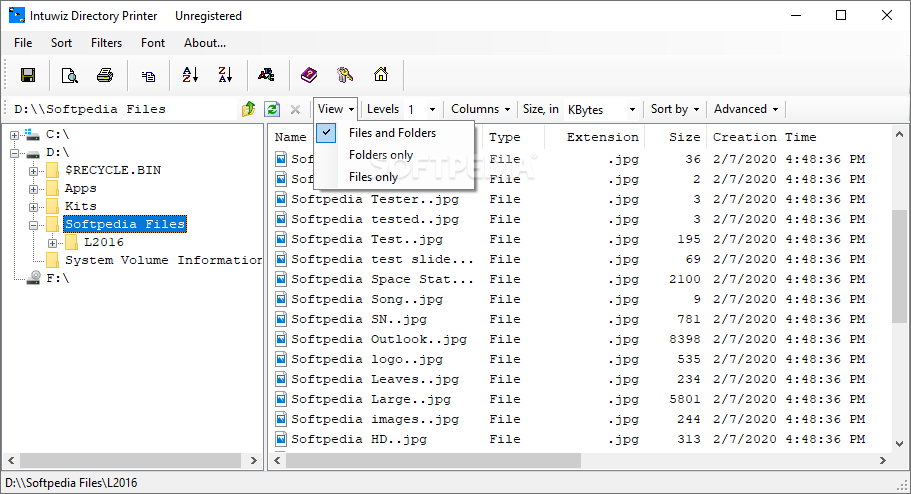Open Help via the purple book icon
This screenshot has width=911, height=494.
(309, 74)
